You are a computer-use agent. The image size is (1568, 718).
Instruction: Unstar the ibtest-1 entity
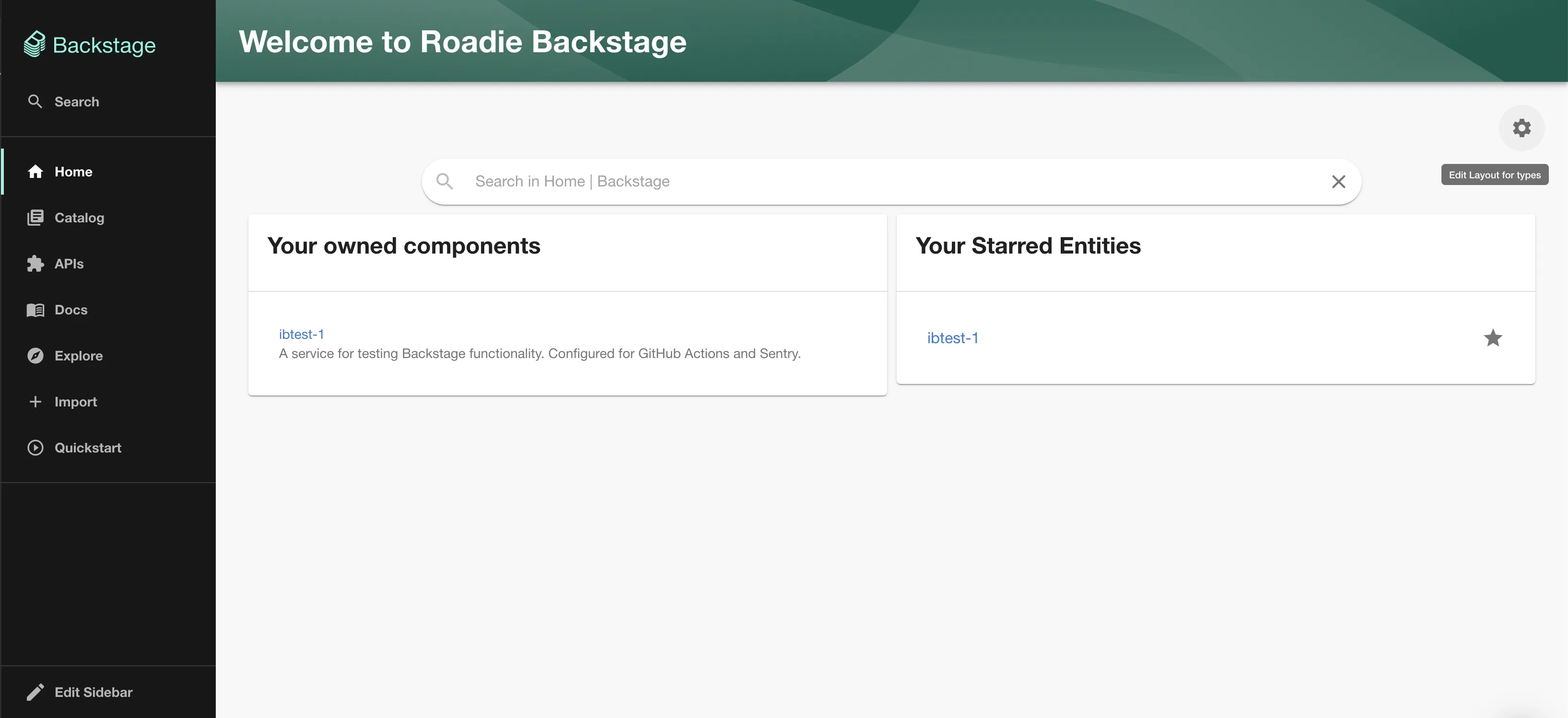pyautogui.click(x=1493, y=338)
